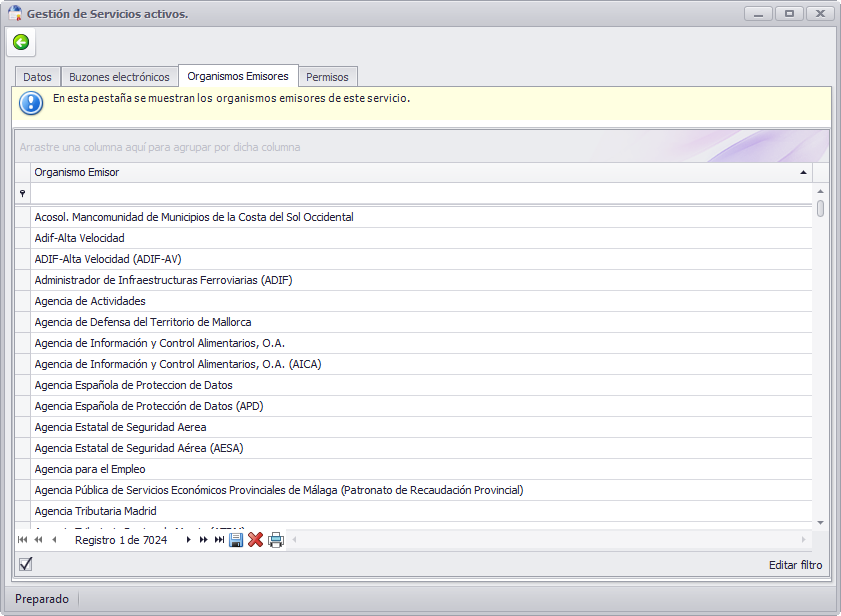841x616 pixels.
Task: Click the filter row pin icon
Action: click(23, 193)
